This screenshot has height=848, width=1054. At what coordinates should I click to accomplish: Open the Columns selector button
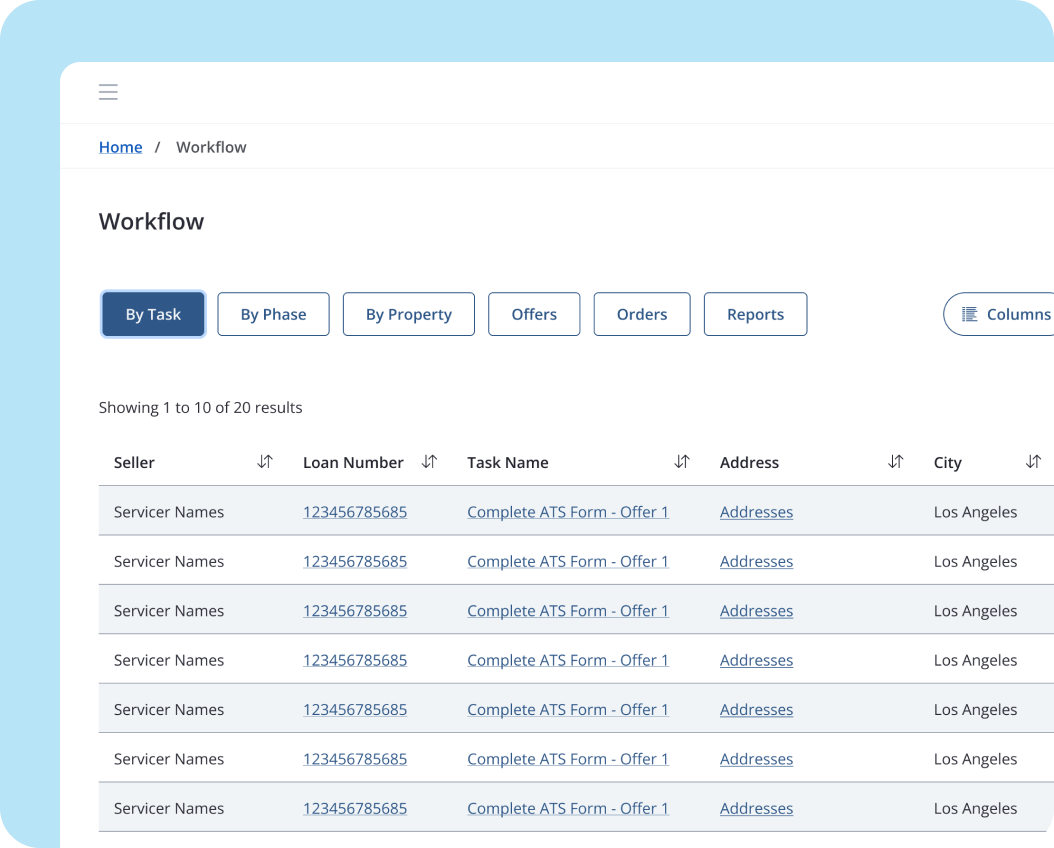coord(999,314)
